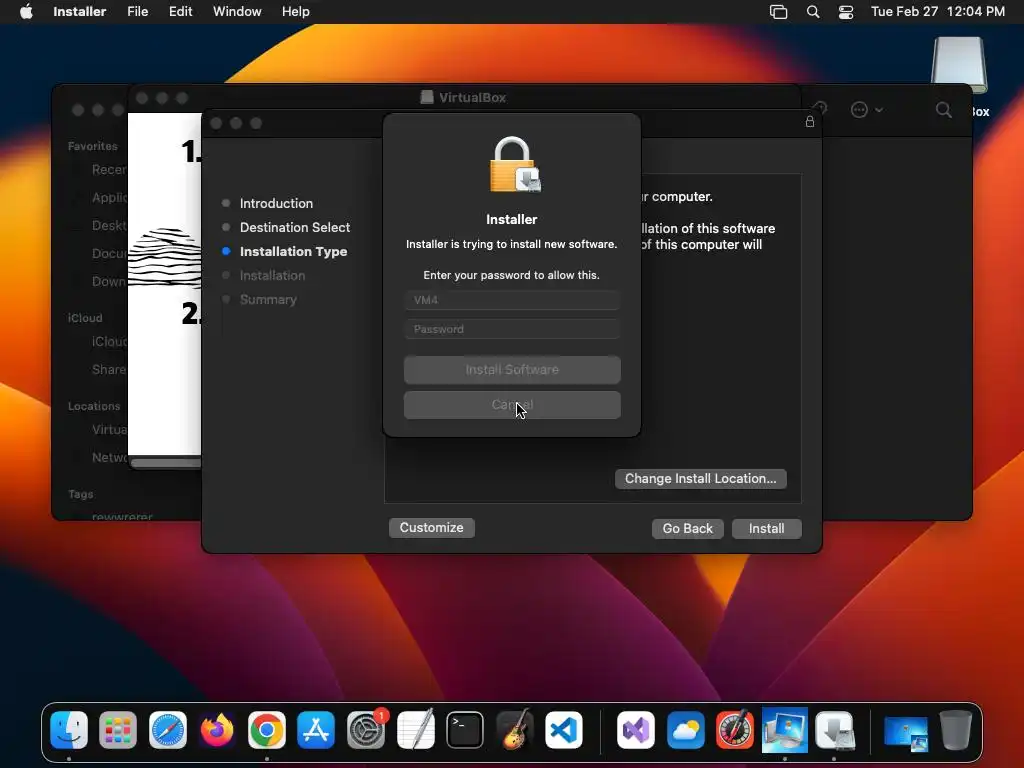The image size is (1024, 768).
Task: Select iCloud item in the Finder sidebar
Action: pyautogui.click(x=108, y=342)
